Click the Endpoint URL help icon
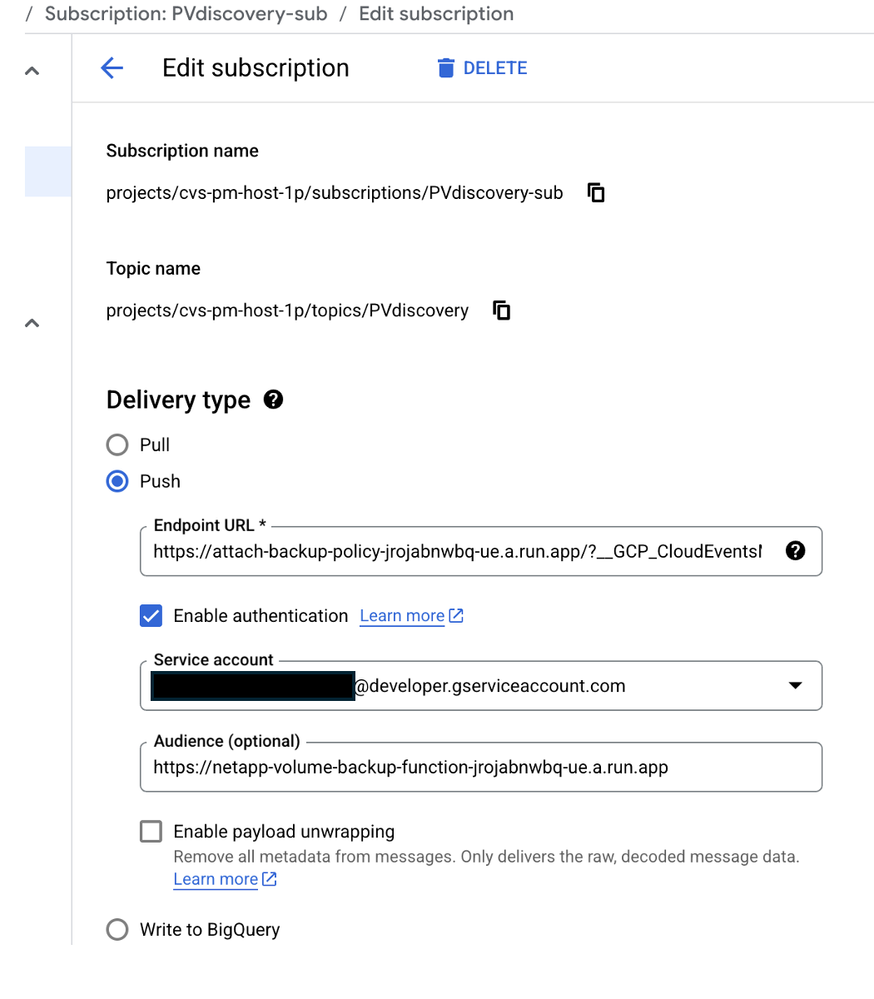The width and height of the screenshot is (874, 999). click(795, 550)
